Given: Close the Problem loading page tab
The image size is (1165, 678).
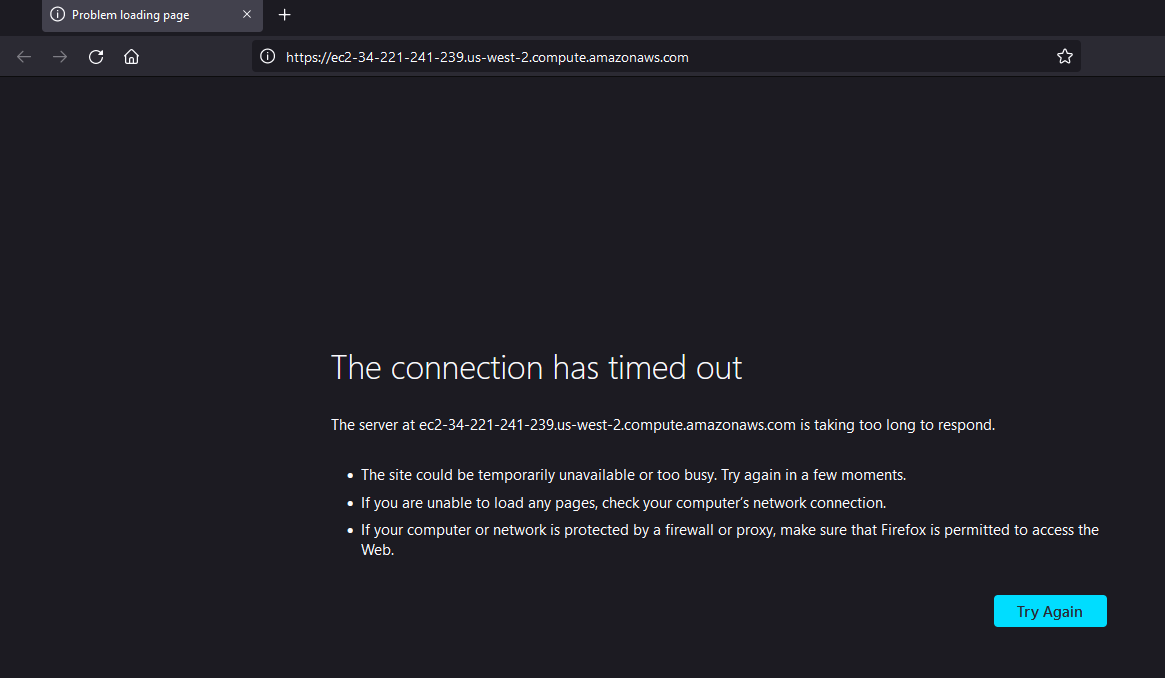Looking at the screenshot, I should (x=247, y=15).
